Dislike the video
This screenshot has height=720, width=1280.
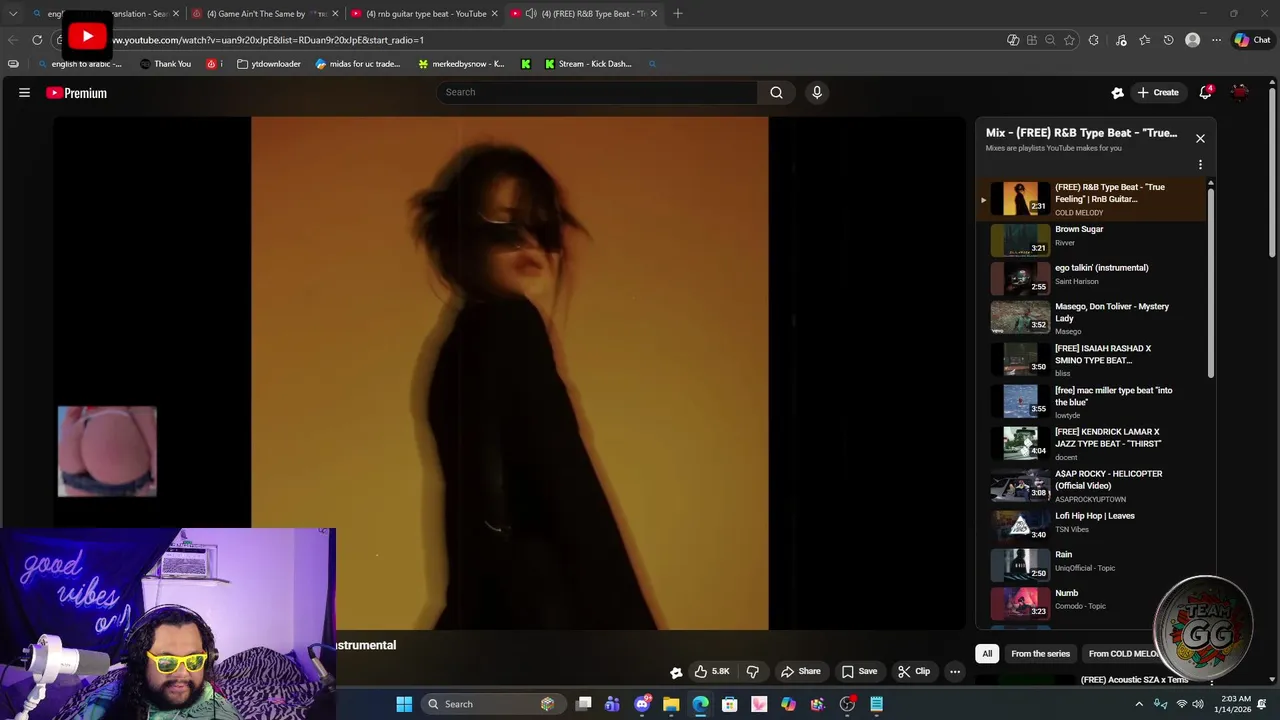pyautogui.click(x=753, y=671)
